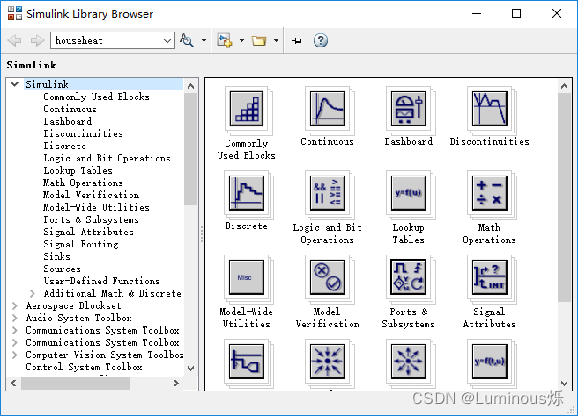Expand the Aerospace Blockset node
579x416 pixels.
click(15, 306)
